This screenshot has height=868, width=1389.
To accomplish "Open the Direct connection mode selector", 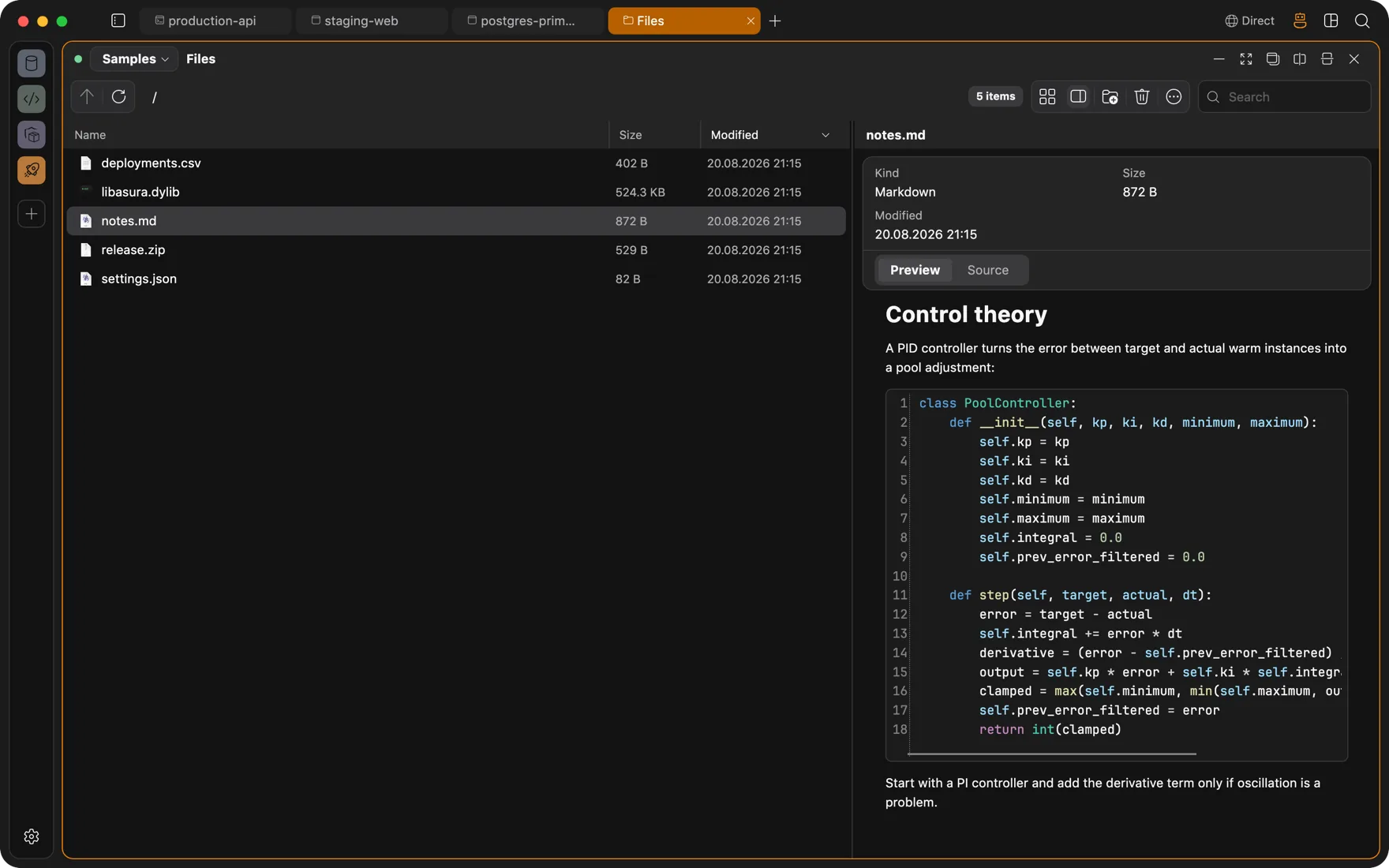I will click(x=1249, y=21).
